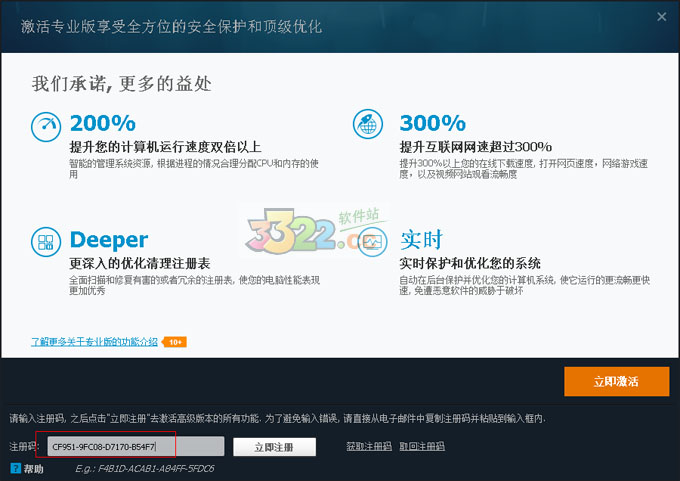Close the activation dialog with X
680x481 pixels.
[x=661, y=17]
